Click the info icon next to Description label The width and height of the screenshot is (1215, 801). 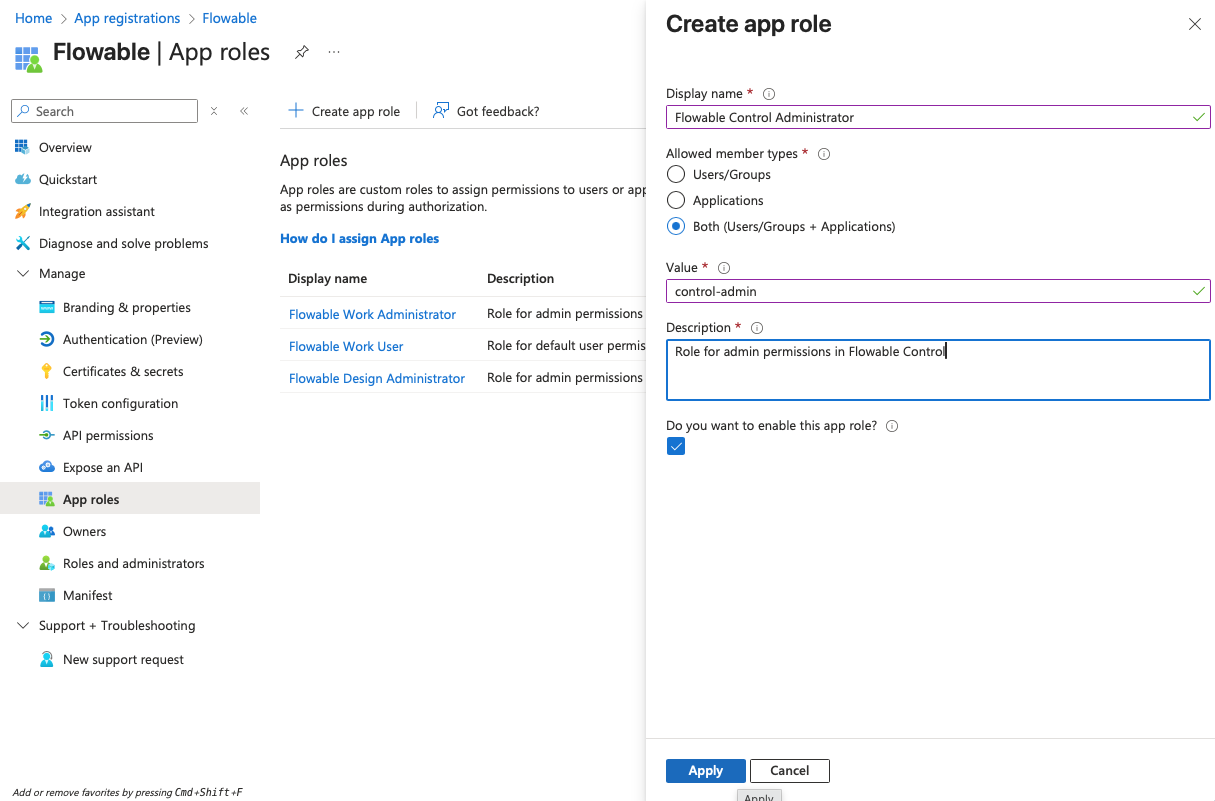point(757,328)
